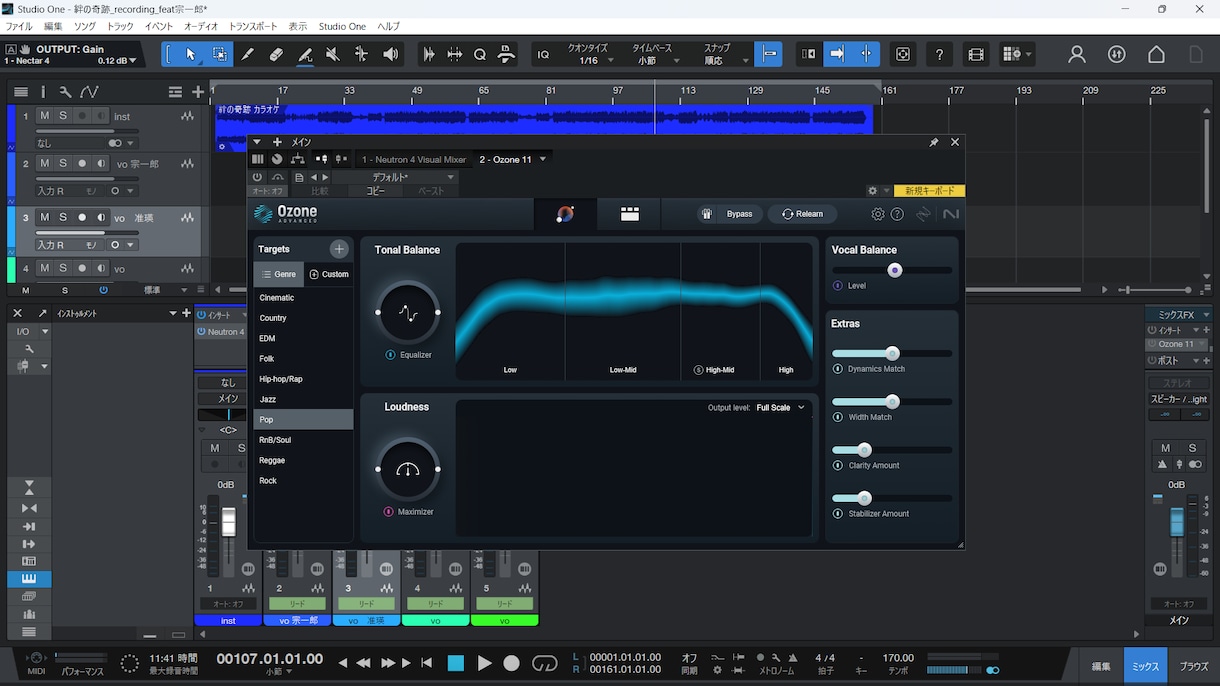This screenshot has width=1220, height=686.
Task: Expand the plugin selector arrow beside Ozone 11
Action: (x=543, y=159)
